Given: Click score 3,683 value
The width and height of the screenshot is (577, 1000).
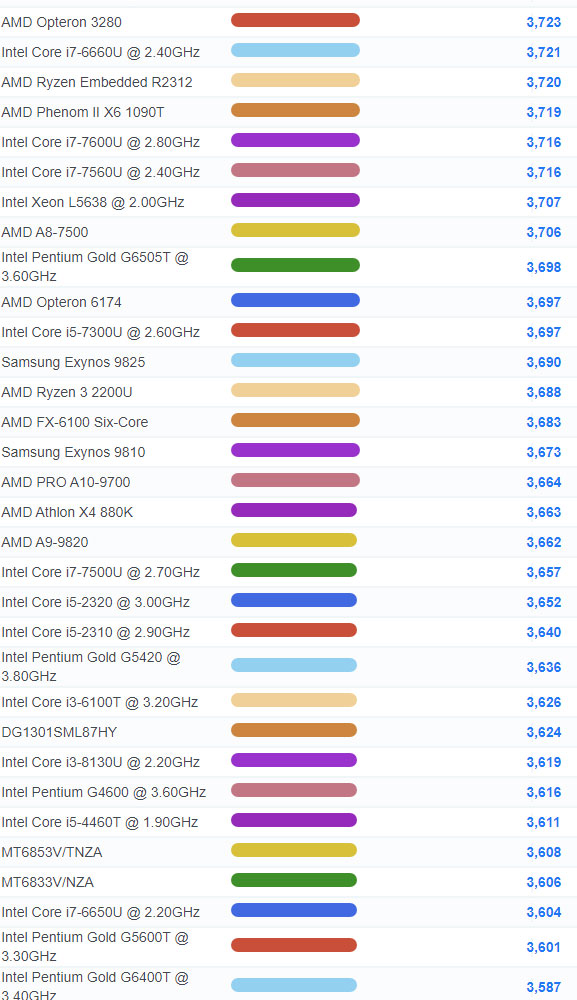Looking at the screenshot, I should [x=544, y=422].
